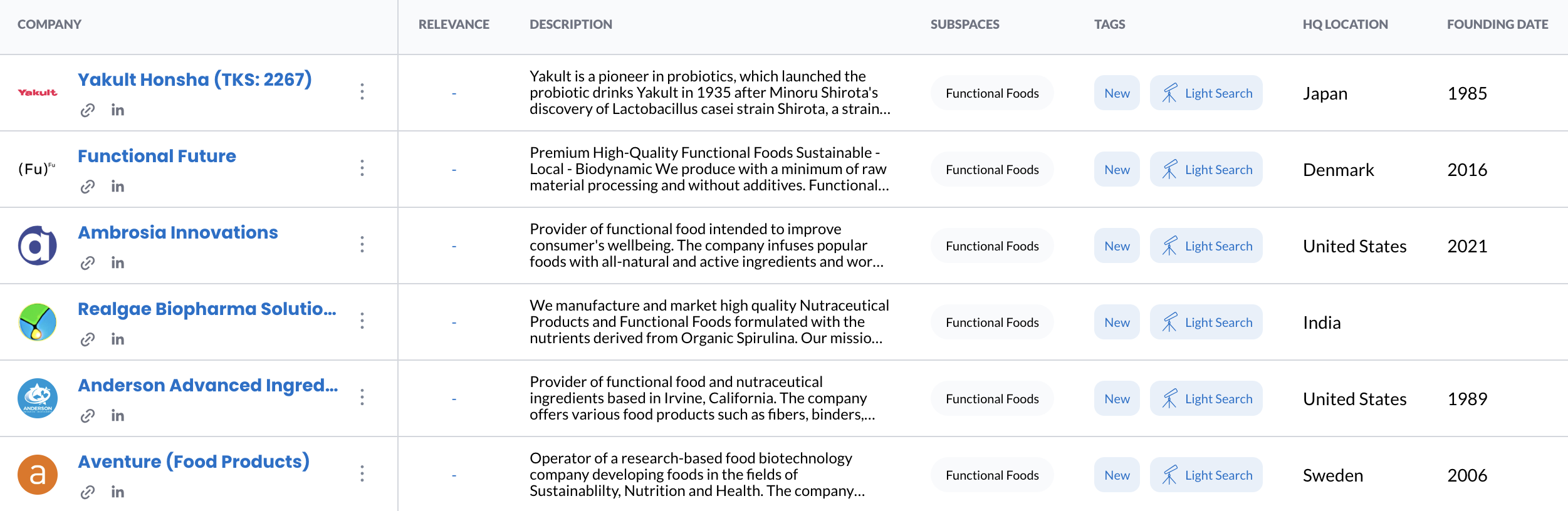1568x511 pixels.
Task: Sort by the HQ Location column
Action: coord(1345,24)
